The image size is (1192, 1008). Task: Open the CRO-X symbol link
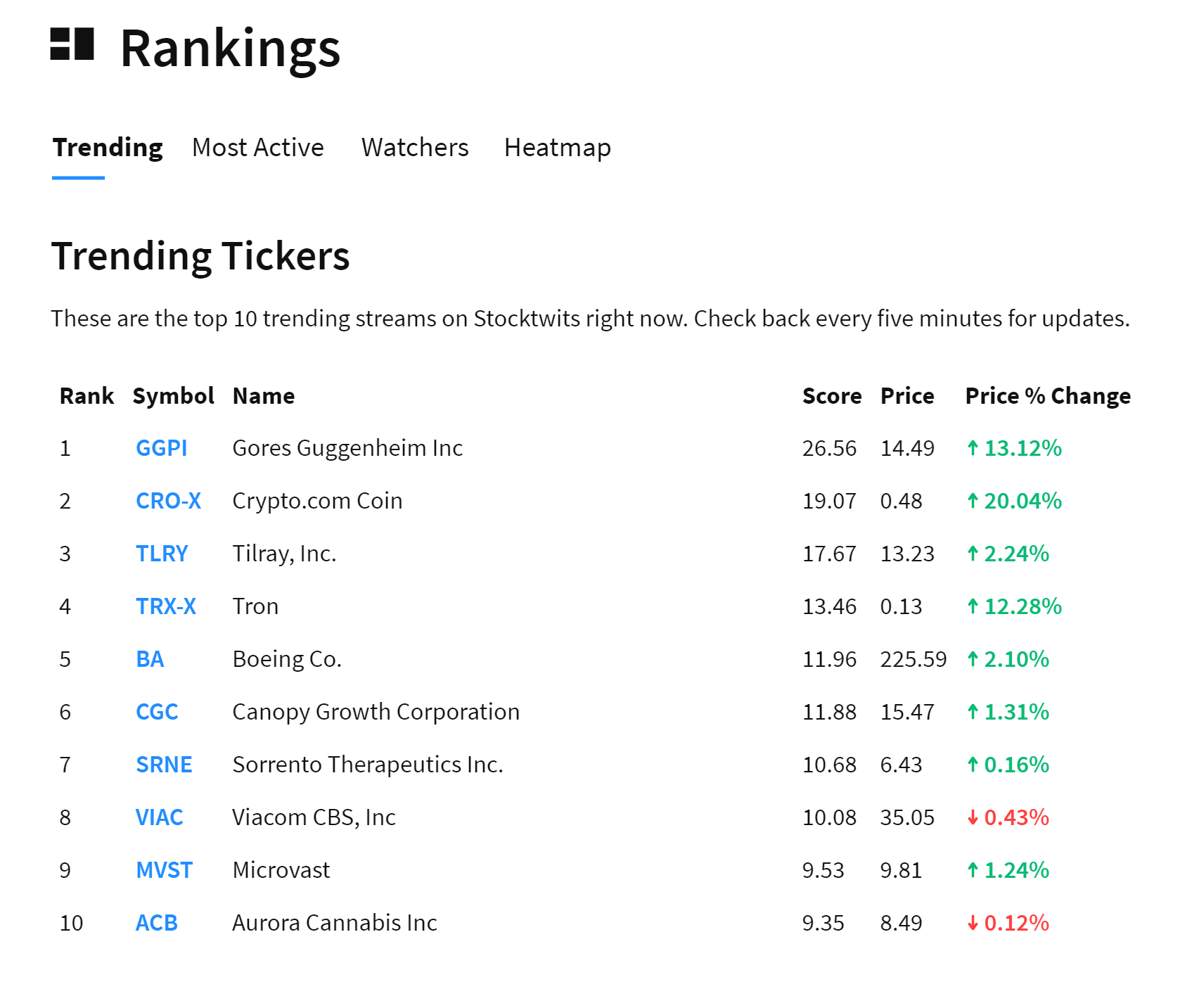[x=168, y=501]
